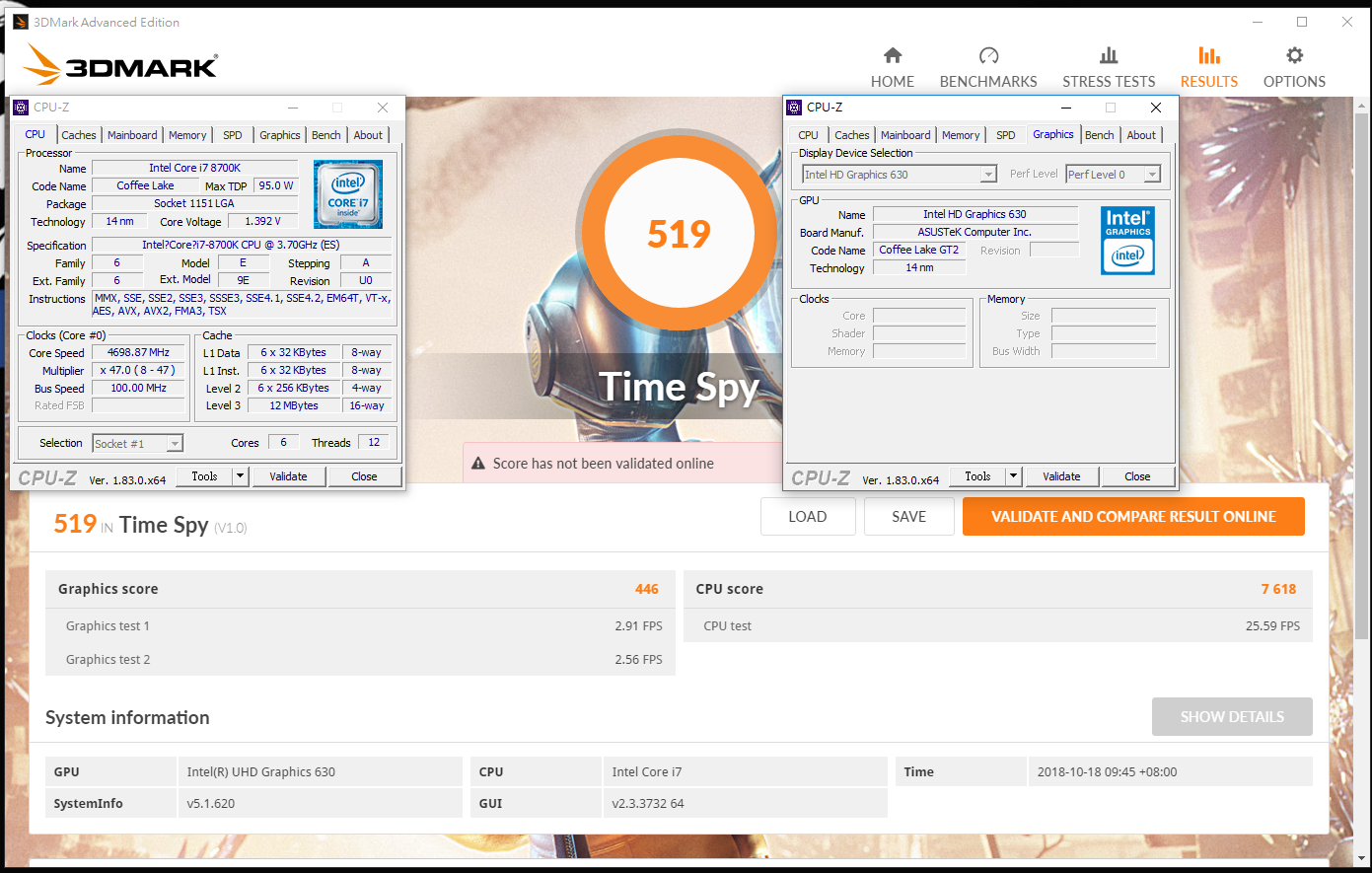
Task: Open Stress Tests bar chart icon
Action: click(1109, 55)
